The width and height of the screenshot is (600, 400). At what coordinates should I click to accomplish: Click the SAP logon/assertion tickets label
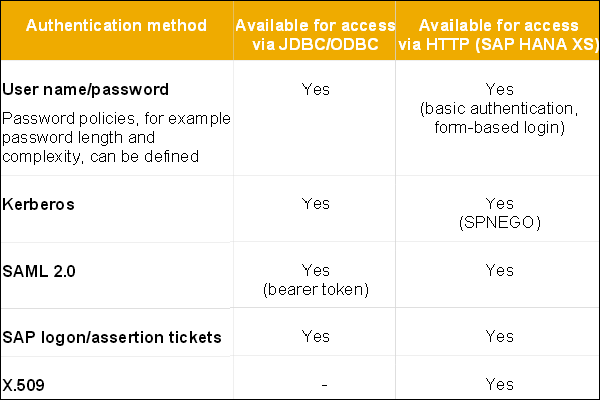[112, 337]
